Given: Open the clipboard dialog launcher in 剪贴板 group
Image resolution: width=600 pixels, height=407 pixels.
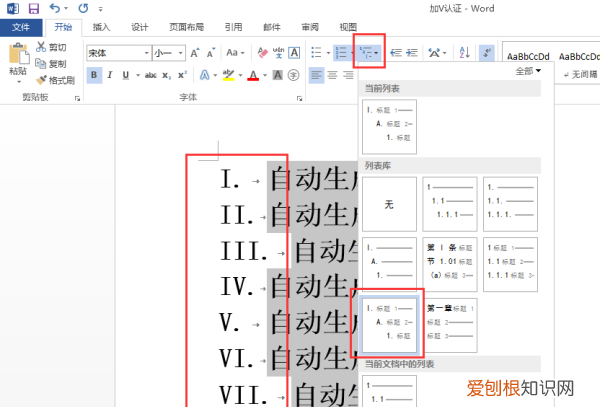Looking at the screenshot, I should coord(78,99).
